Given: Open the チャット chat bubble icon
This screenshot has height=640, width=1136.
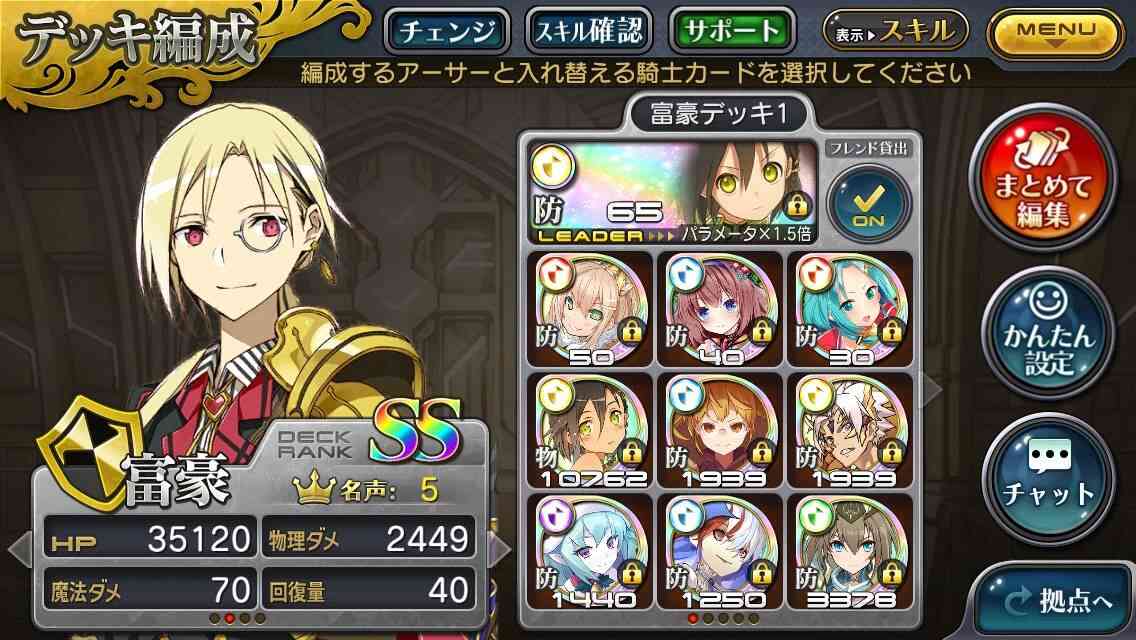Looking at the screenshot, I should point(1048,478).
